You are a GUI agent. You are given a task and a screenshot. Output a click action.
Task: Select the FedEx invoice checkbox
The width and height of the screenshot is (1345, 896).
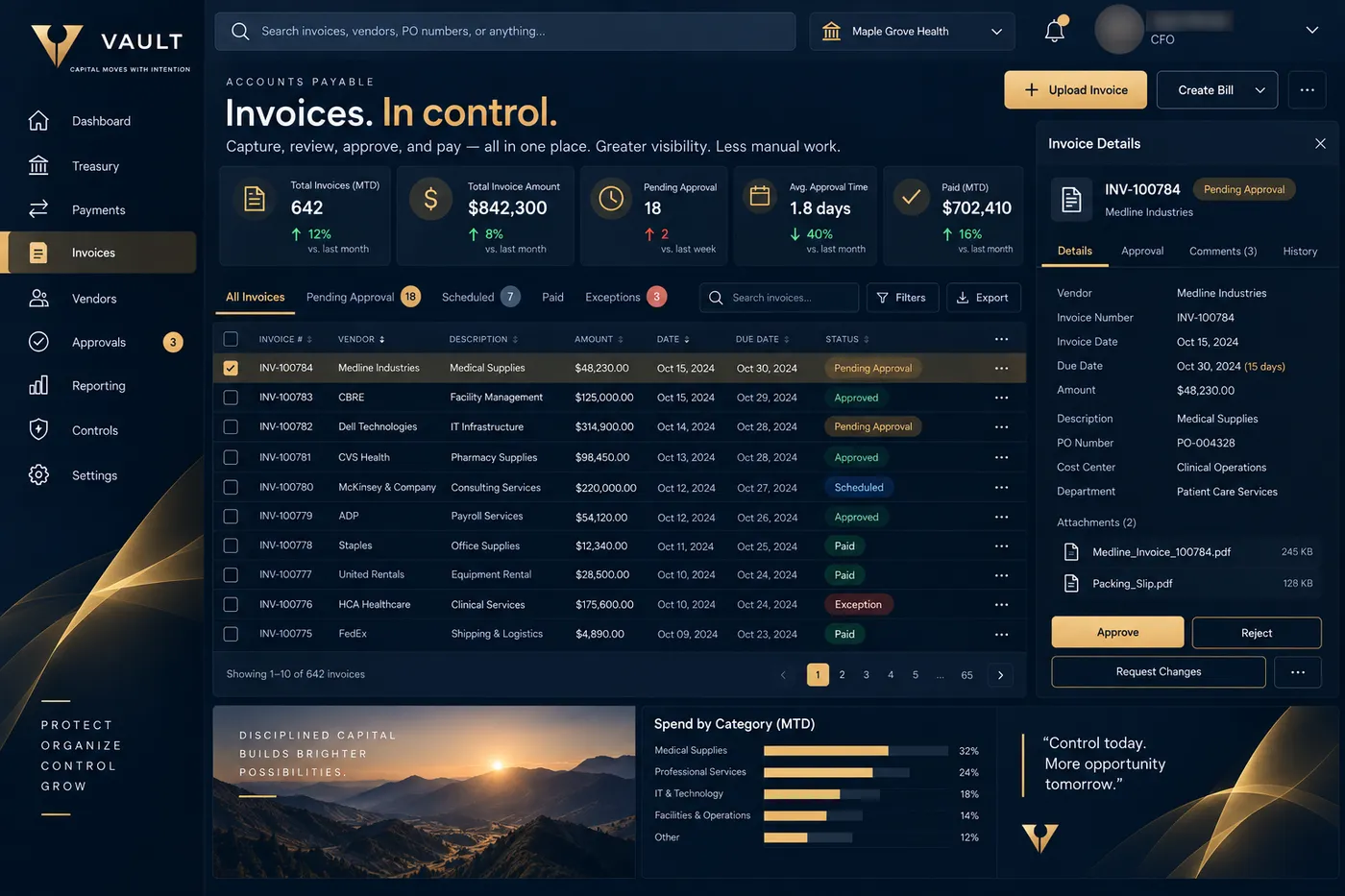pyautogui.click(x=231, y=634)
